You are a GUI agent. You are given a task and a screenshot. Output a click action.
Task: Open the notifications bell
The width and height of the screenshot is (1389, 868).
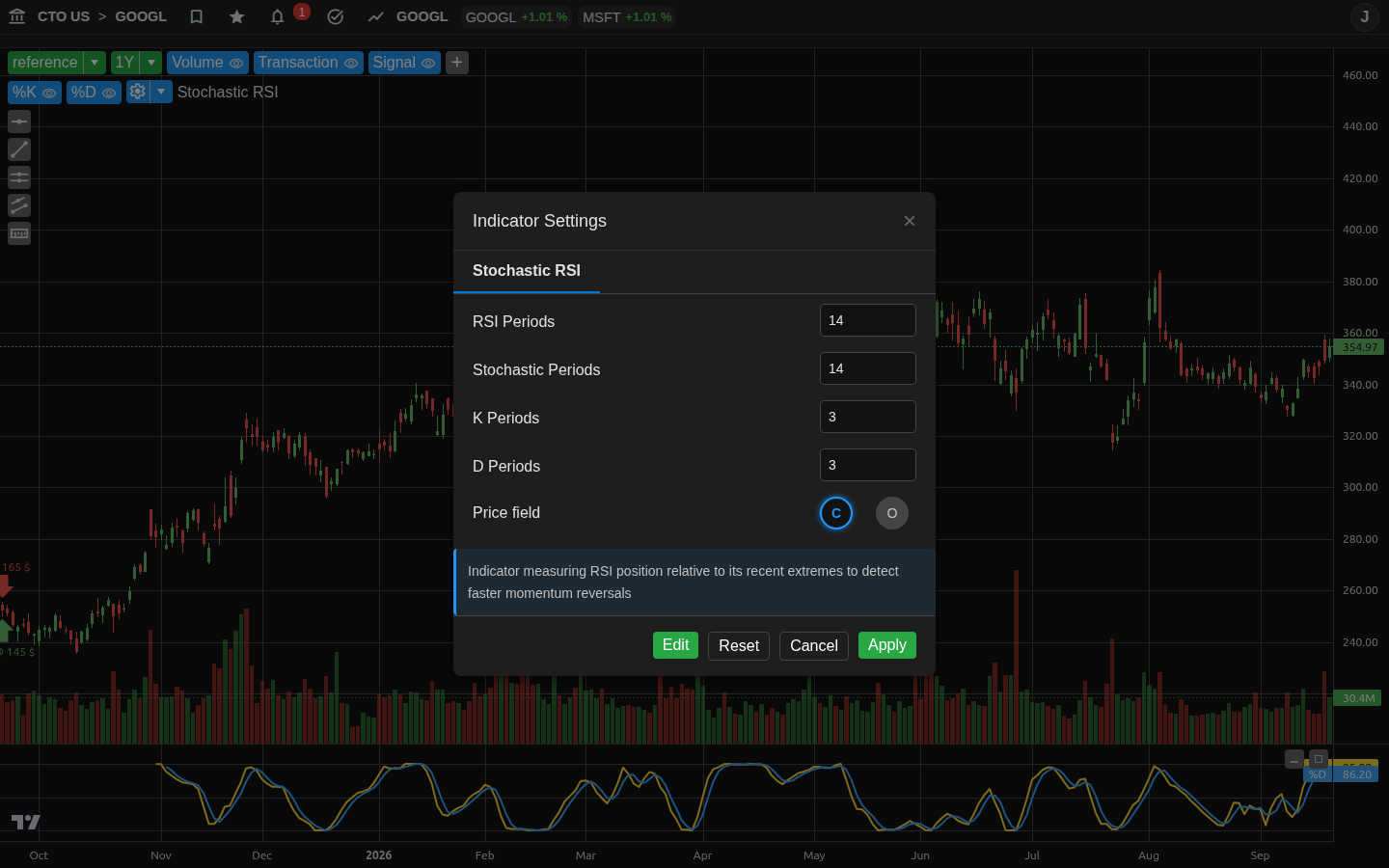(278, 16)
